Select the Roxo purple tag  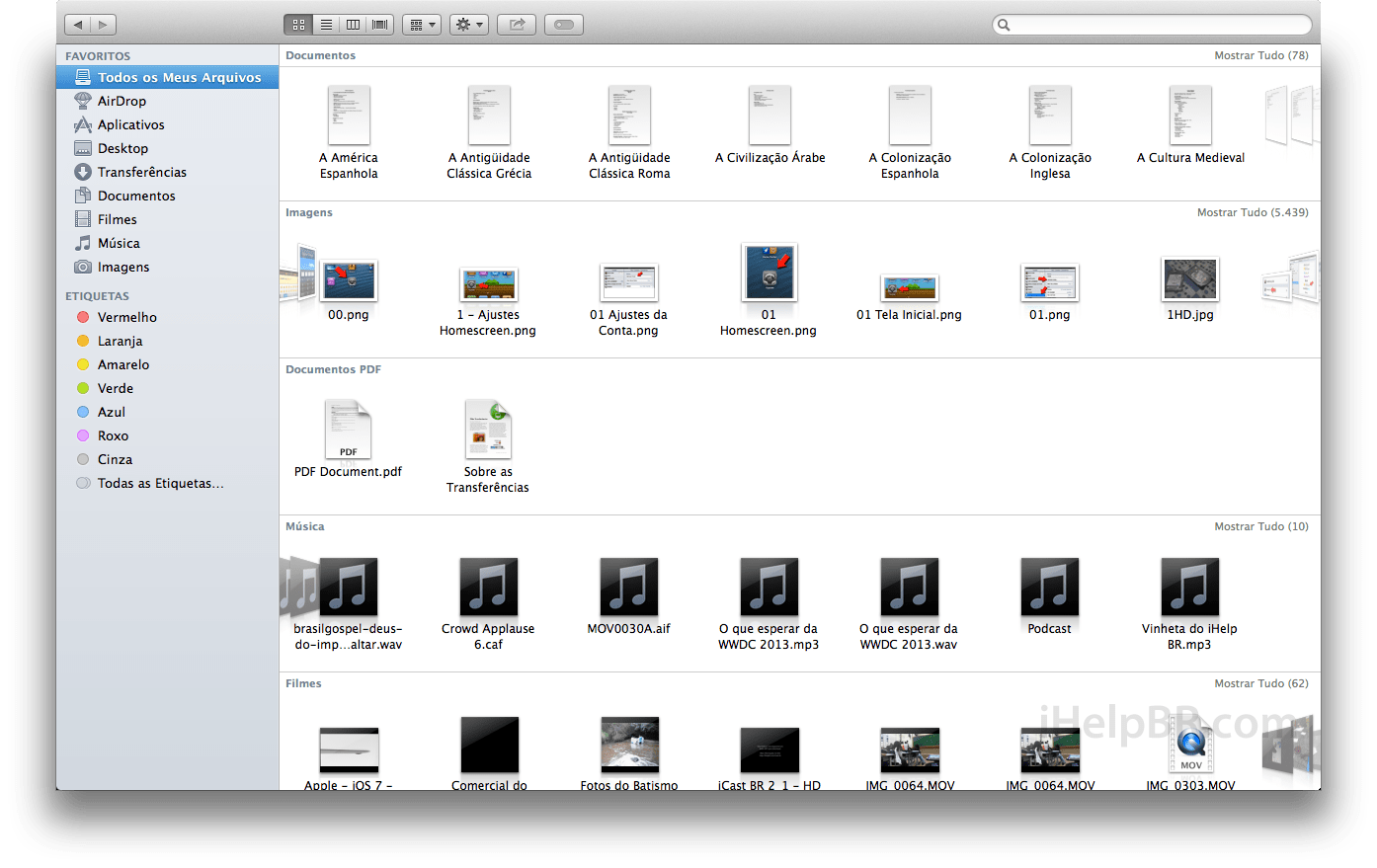tap(168, 435)
